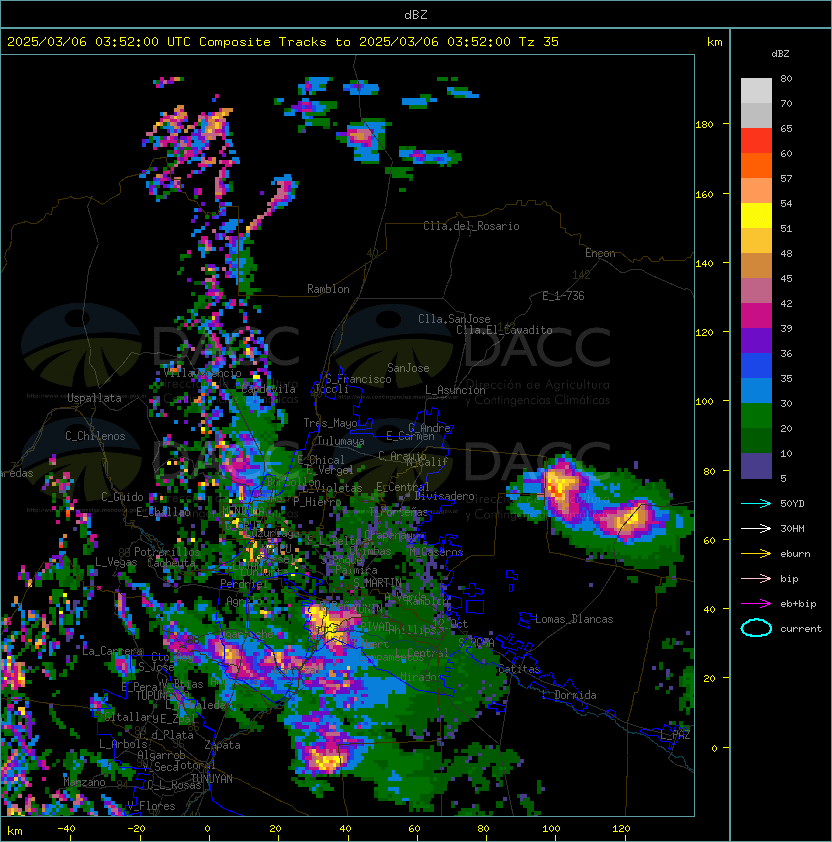
Task: Click the 'L_Dormida' map label
Action: 569,695
